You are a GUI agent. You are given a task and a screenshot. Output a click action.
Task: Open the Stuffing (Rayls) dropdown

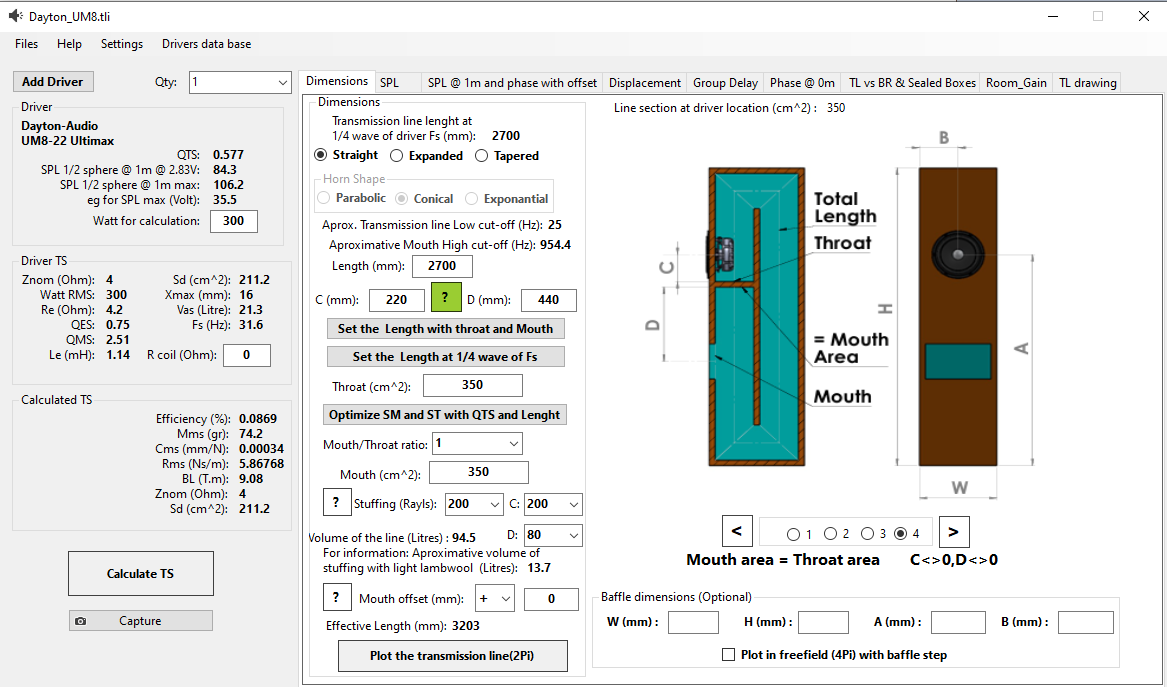pos(474,504)
